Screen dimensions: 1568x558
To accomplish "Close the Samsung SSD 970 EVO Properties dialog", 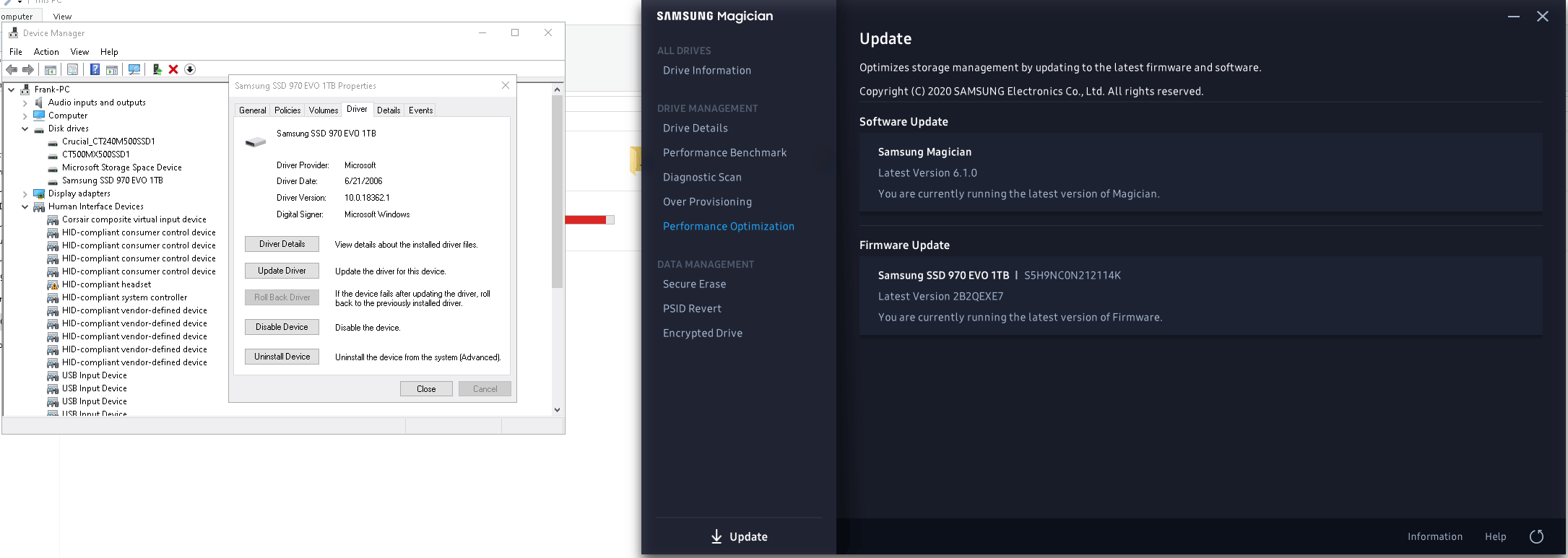I will point(506,85).
